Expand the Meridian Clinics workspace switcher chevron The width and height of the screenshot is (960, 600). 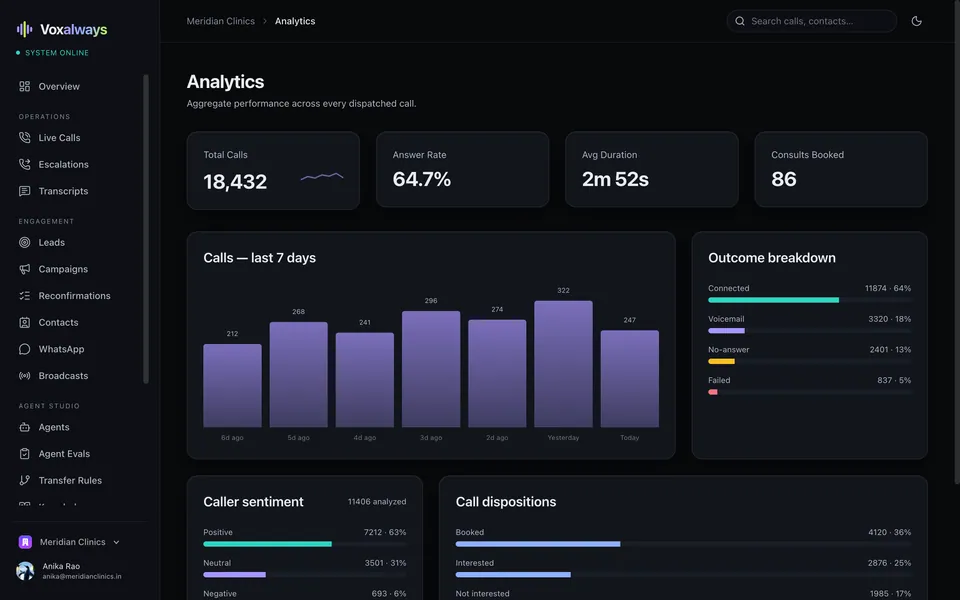(116, 542)
